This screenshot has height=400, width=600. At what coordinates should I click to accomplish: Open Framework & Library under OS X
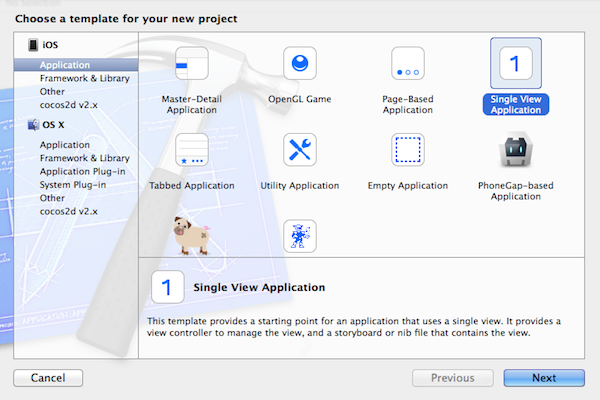[x=85, y=158]
